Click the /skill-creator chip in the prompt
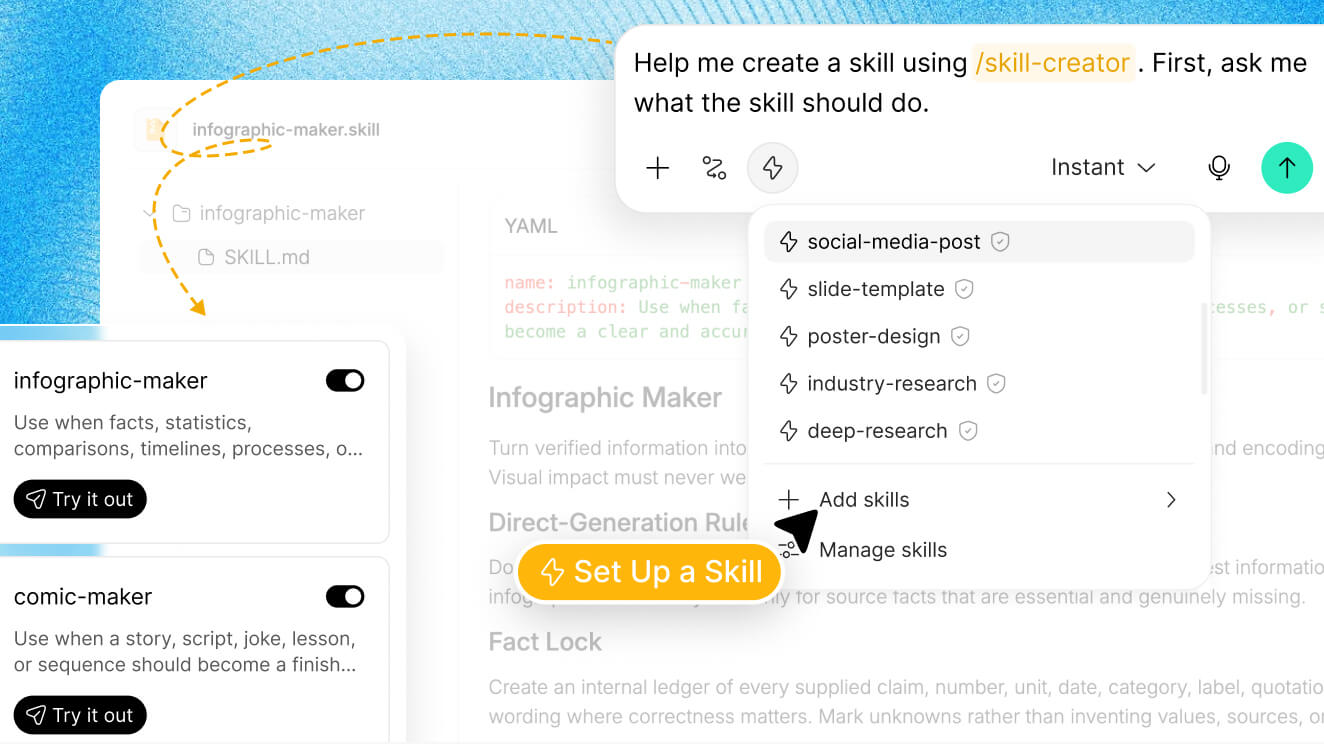 (1053, 63)
